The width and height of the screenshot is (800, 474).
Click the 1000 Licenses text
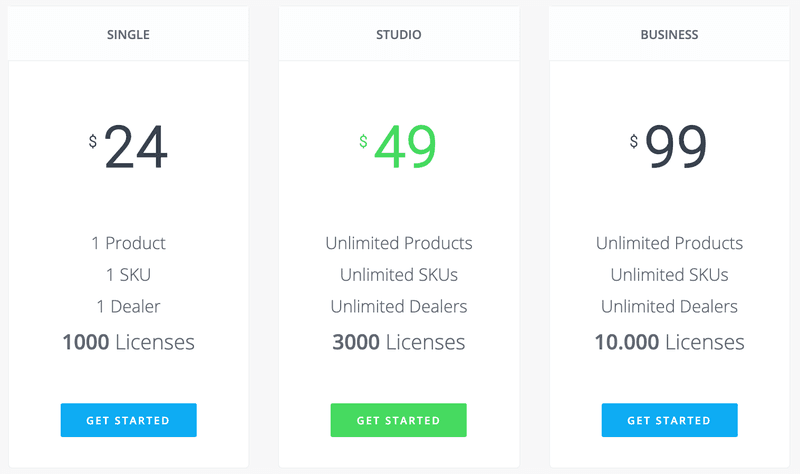(128, 342)
